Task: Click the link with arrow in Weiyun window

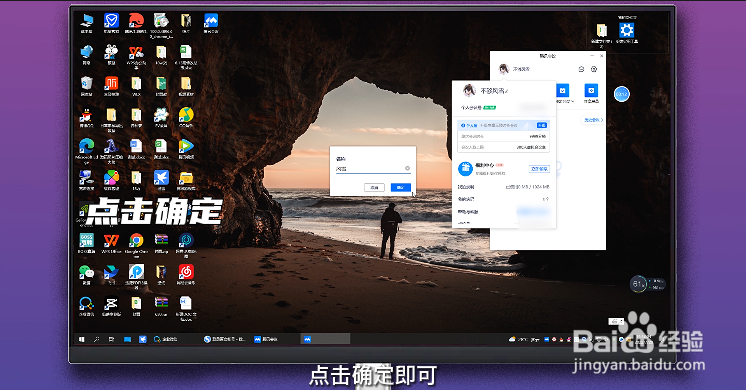Action: click(593, 120)
